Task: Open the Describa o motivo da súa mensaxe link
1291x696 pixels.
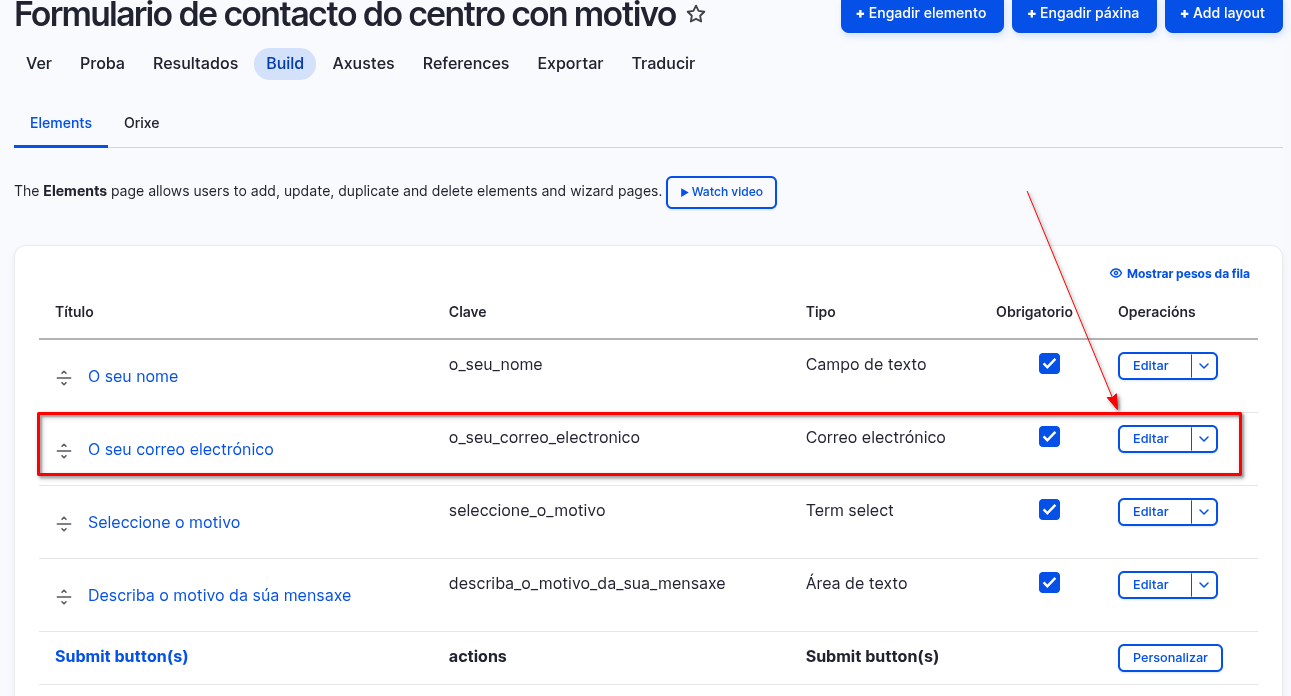Action: 220,595
